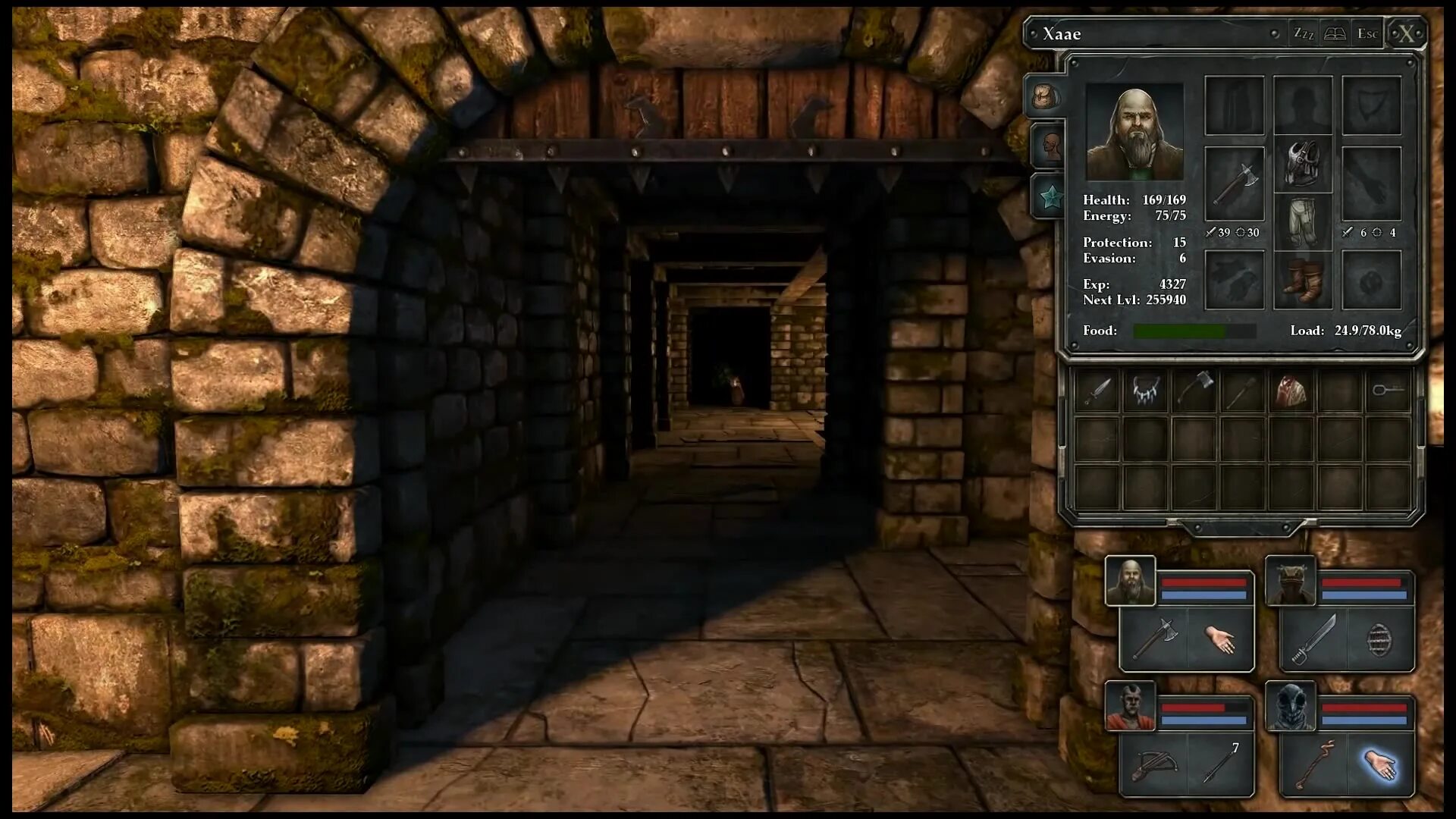Attack with the crossbow hand slot

click(1153, 764)
